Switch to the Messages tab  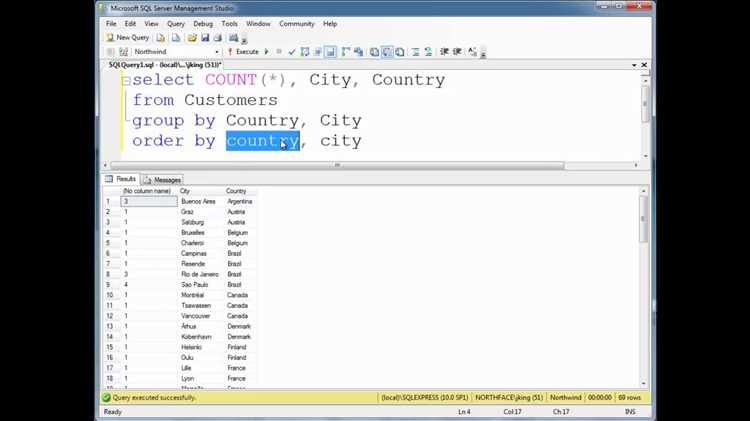(162, 180)
